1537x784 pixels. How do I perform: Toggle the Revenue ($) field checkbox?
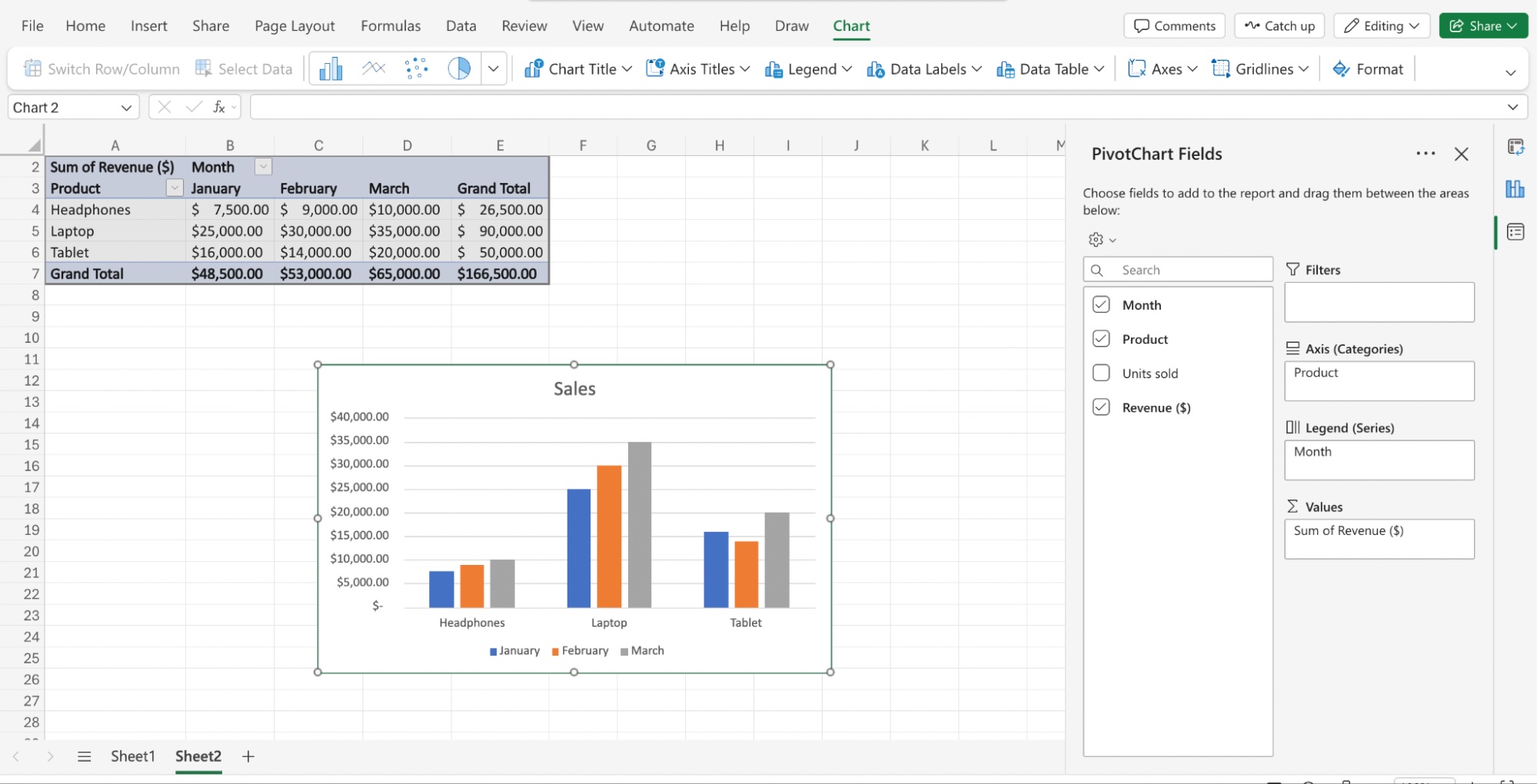pos(1101,407)
